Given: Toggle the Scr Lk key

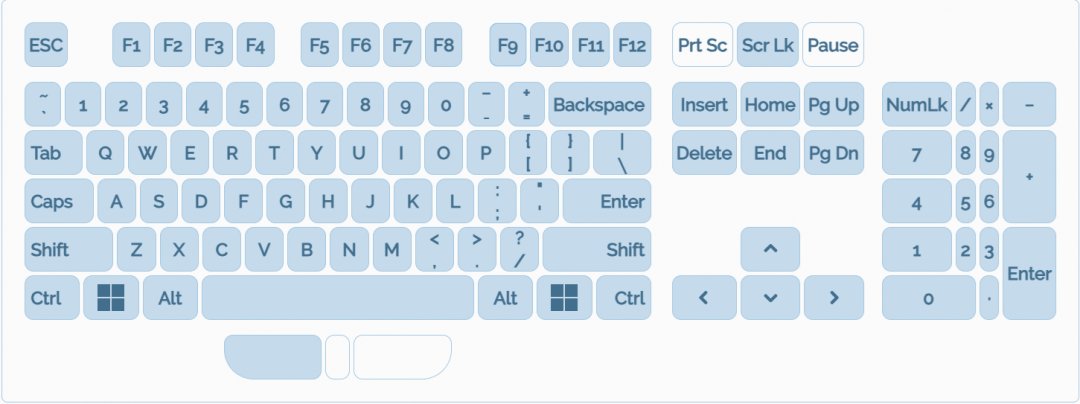Looking at the screenshot, I should (x=768, y=45).
